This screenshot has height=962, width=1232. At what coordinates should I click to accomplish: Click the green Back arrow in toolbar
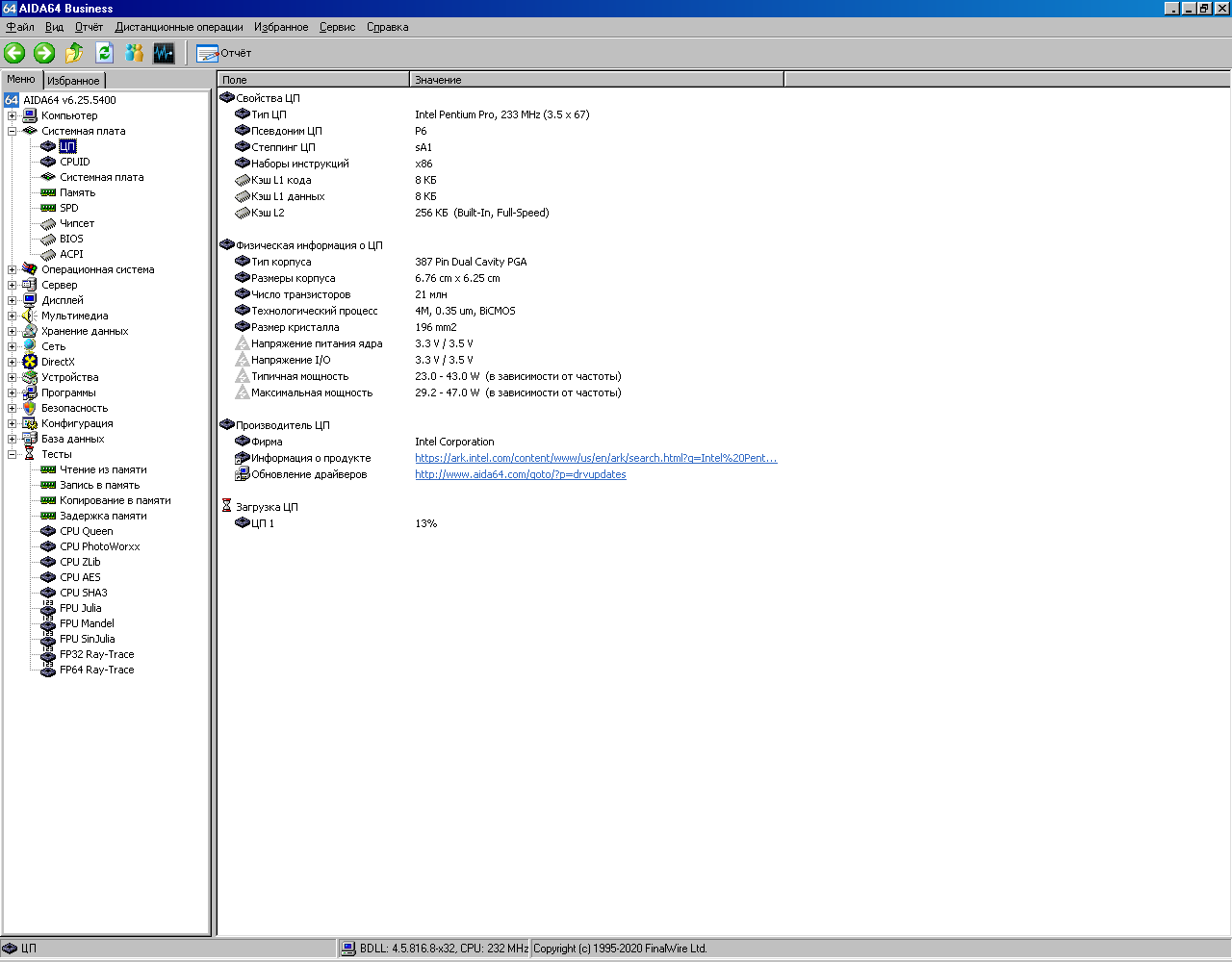pyautogui.click(x=14, y=53)
